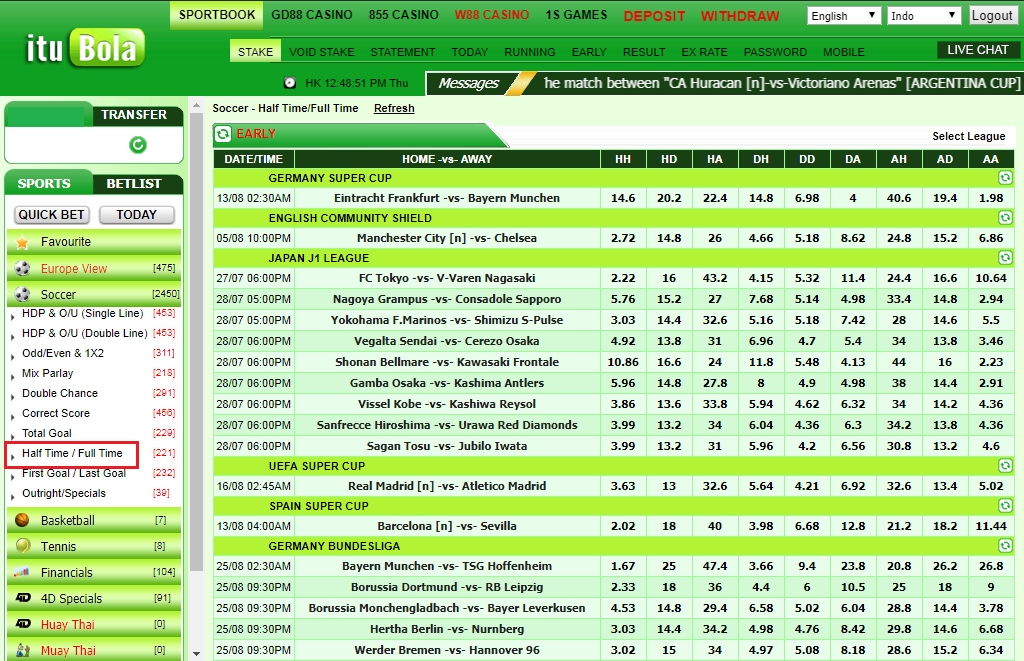Viewport: 1024px width, 661px height.
Task: Click Select League
Action: point(968,136)
